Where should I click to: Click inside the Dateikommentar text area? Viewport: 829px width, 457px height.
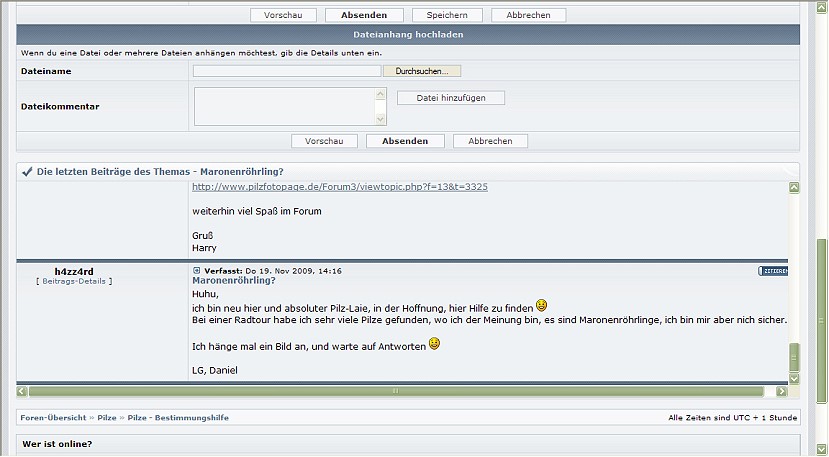[x=284, y=106]
